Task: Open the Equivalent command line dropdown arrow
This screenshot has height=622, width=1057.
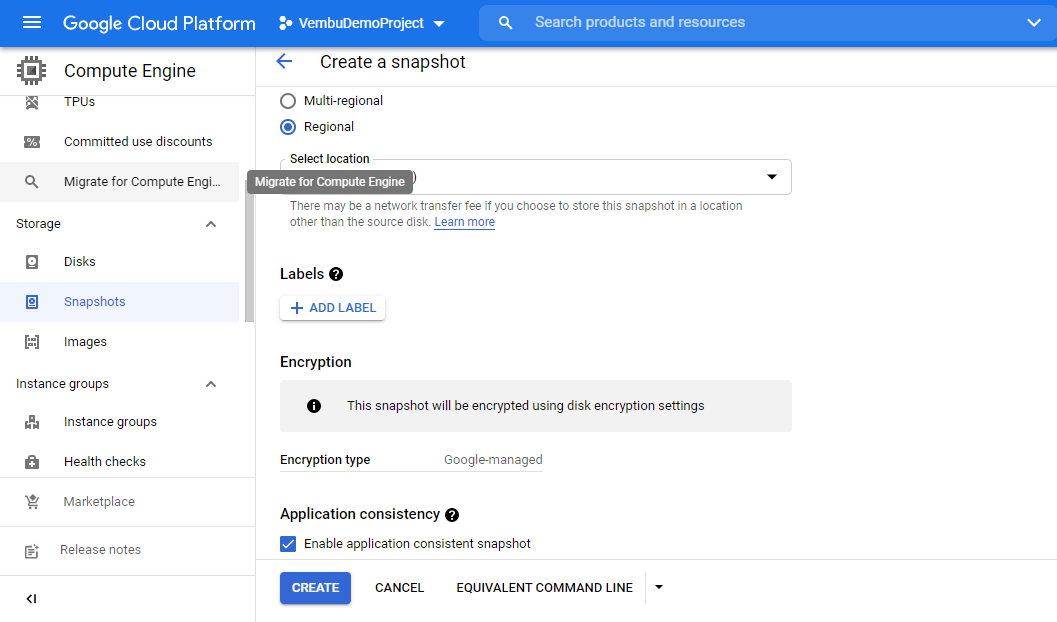Action: click(x=659, y=588)
